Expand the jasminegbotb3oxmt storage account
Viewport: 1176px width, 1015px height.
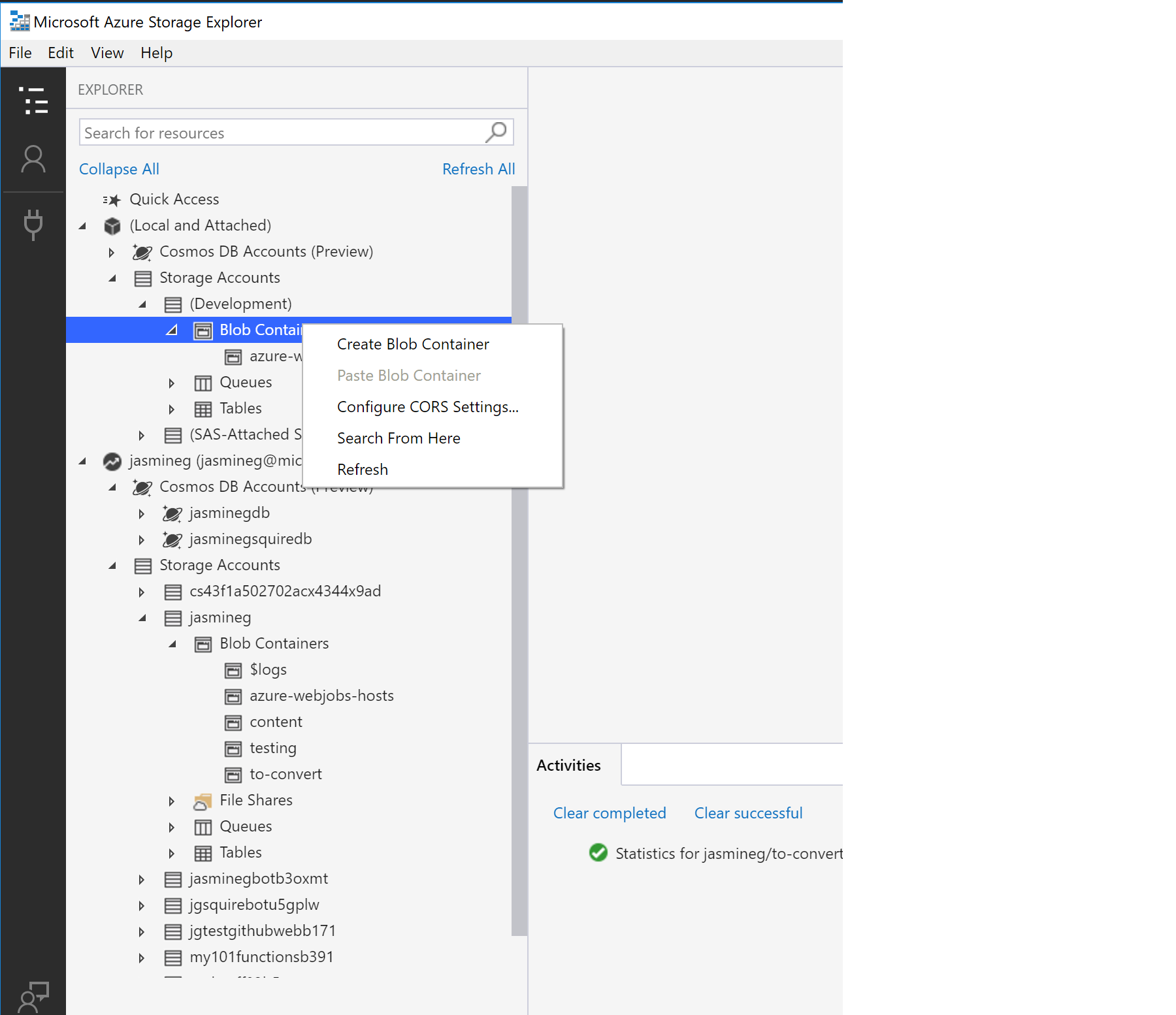pos(142,879)
